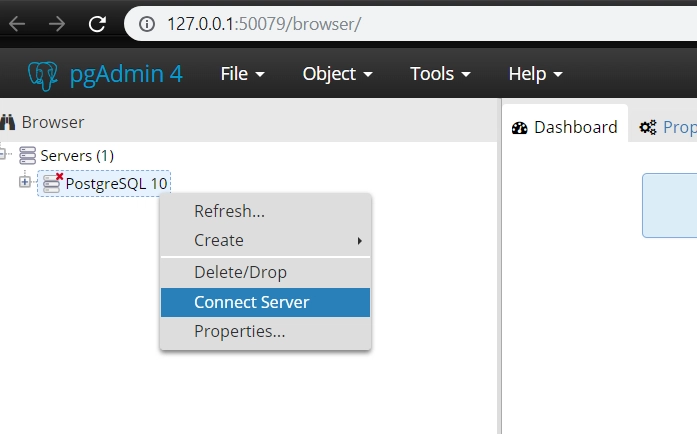The width and height of the screenshot is (697, 434).
Task: Select the Servers (1) tree item
Action: pyautogui.click(x=77, y=156)
